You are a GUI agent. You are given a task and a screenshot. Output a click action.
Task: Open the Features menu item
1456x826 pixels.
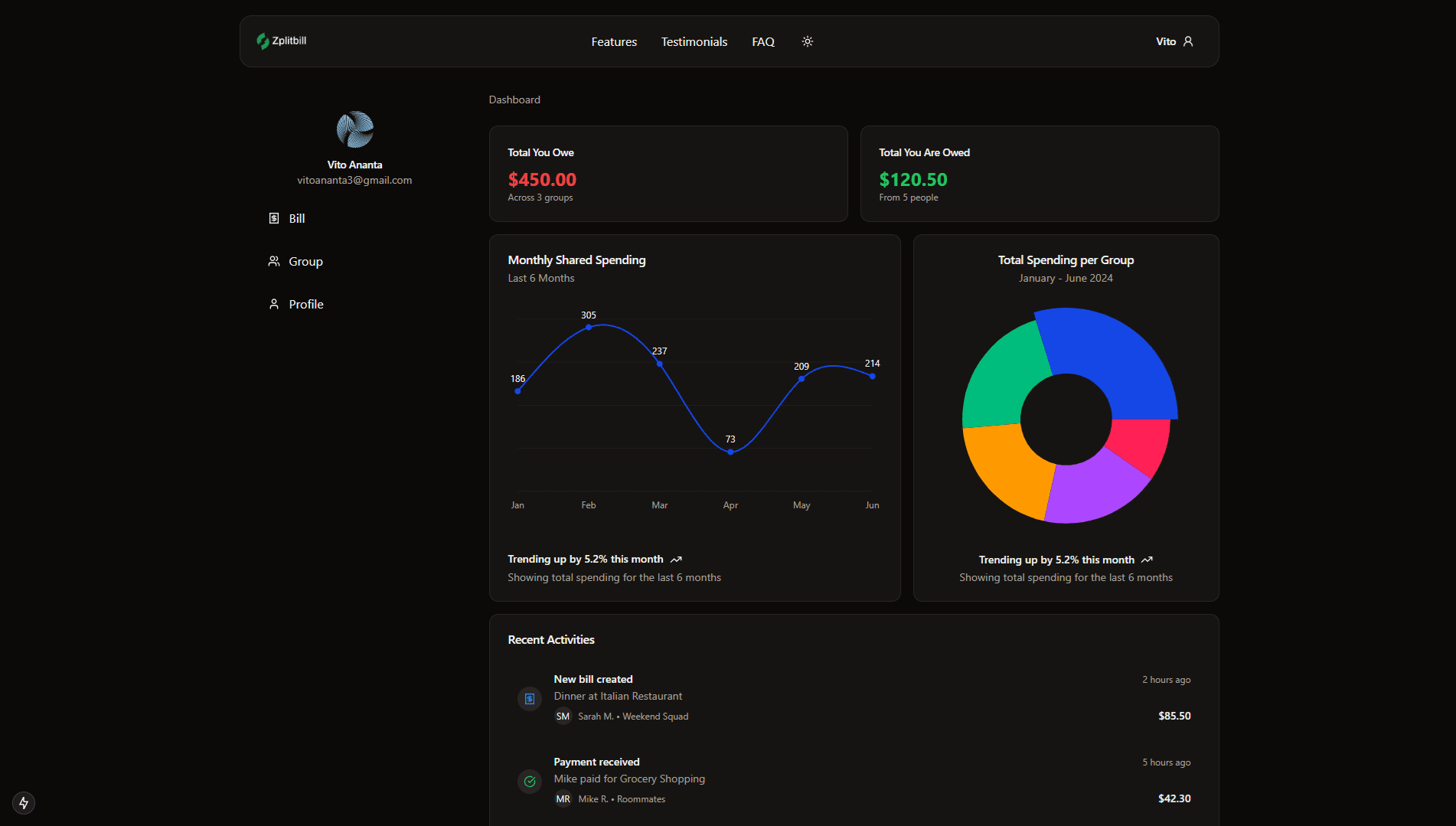[x=613, y=41]
